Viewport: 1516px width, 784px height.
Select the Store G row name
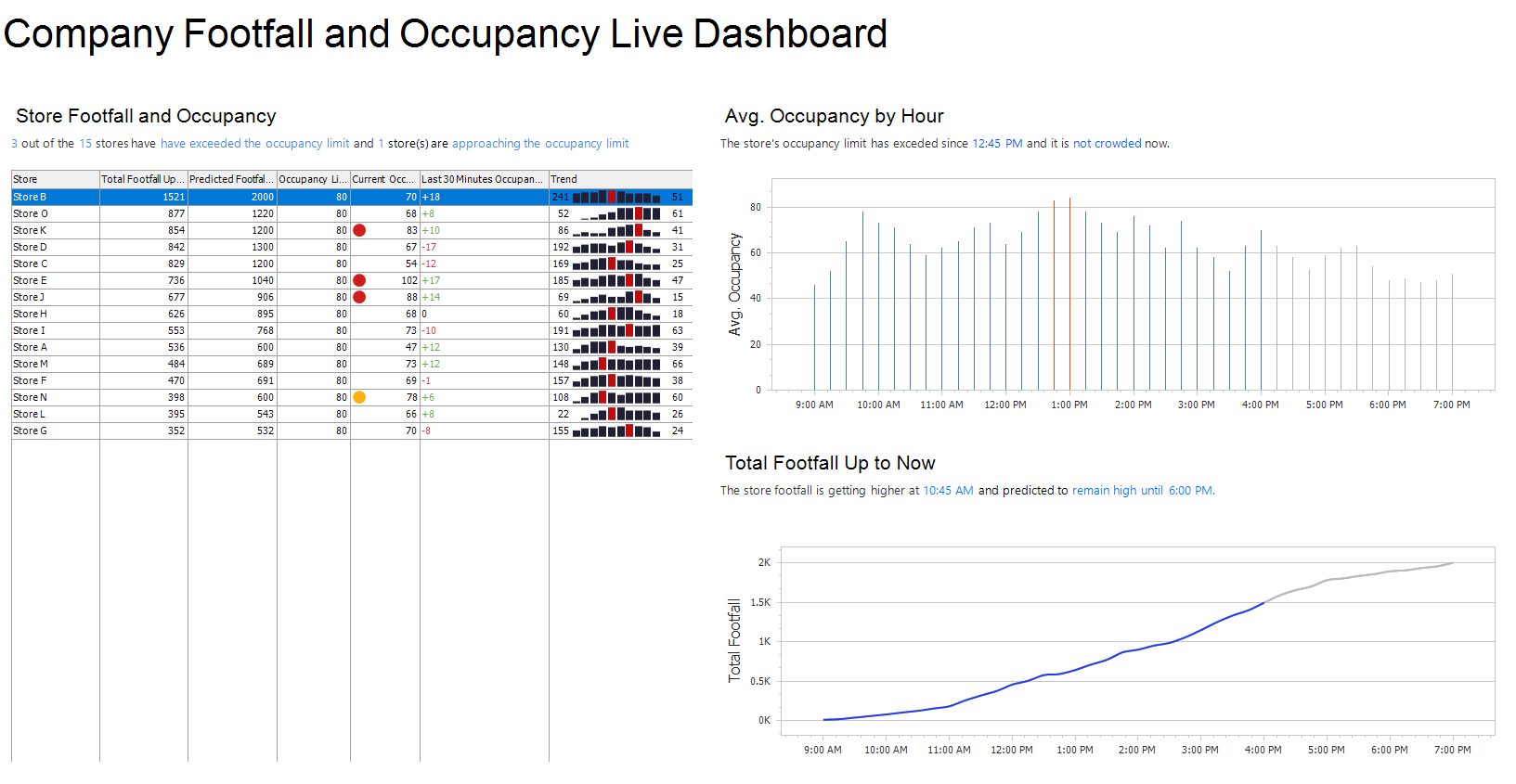pyautogui.click(x=30, y=431)
